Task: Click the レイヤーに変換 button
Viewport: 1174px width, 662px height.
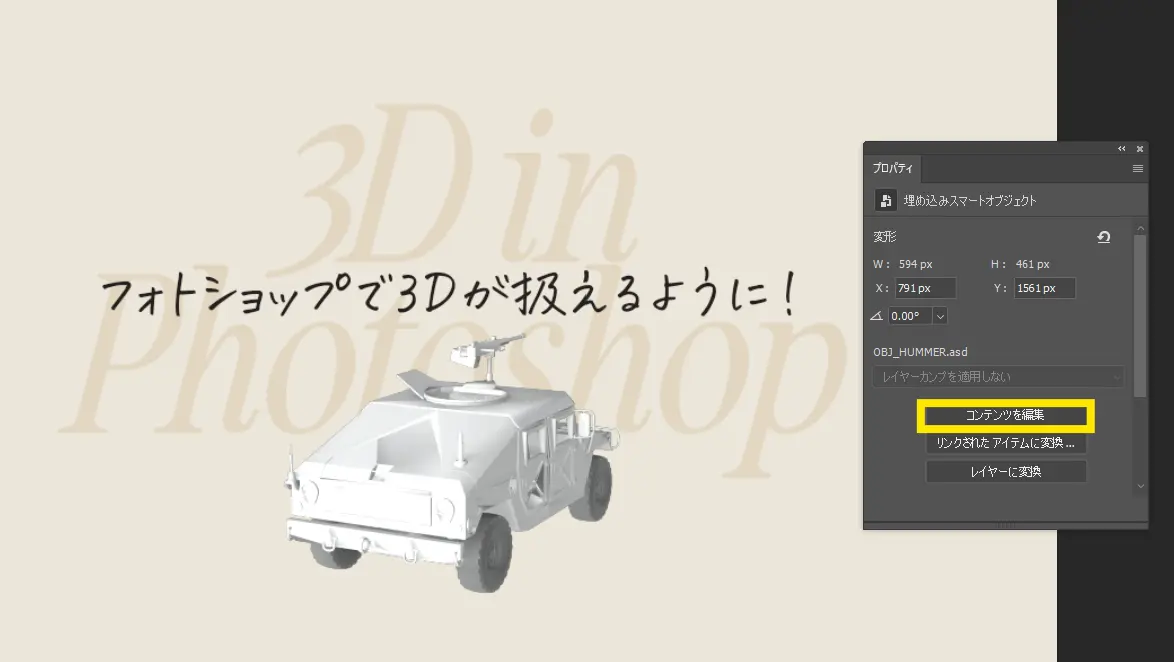Action: 1006,472
